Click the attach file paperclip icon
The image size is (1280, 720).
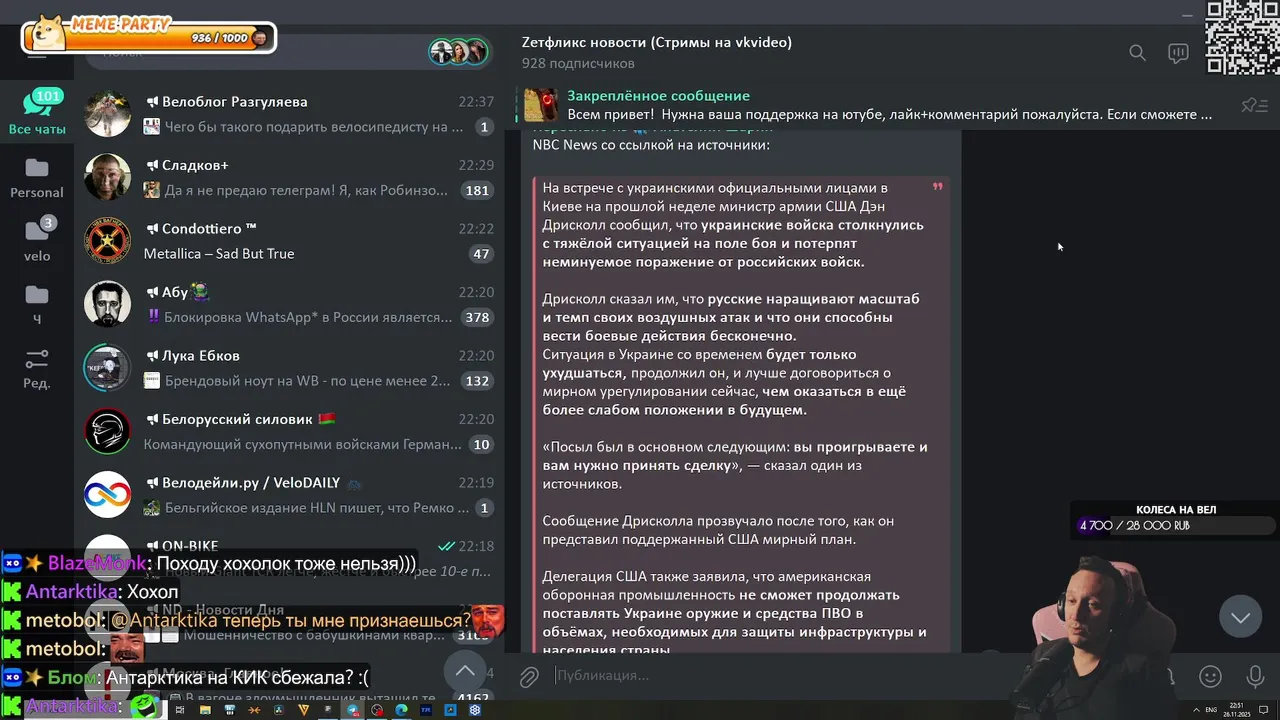pos(529,677)
